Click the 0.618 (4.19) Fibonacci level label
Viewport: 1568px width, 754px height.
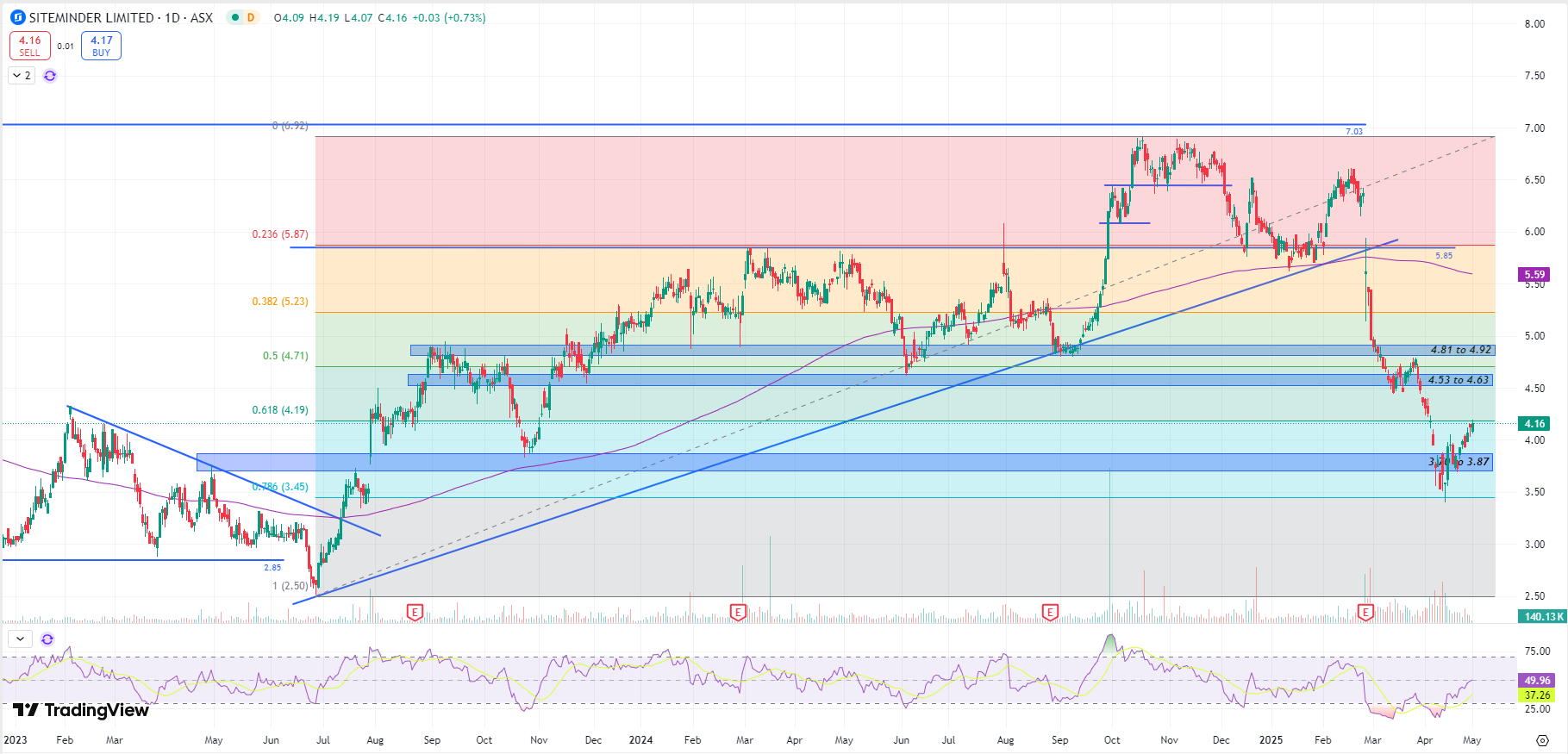click(279, 410)
